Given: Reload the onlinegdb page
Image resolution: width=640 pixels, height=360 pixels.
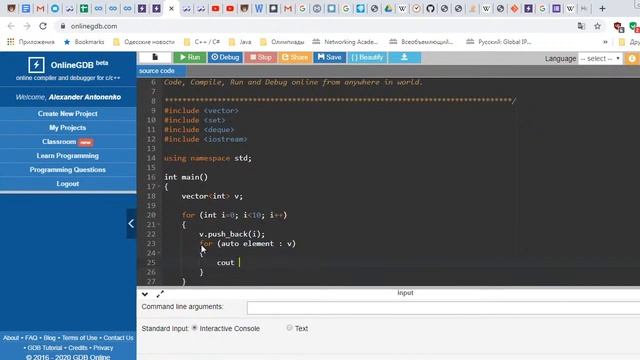Looking at the screenshot, I should (43, 26).
